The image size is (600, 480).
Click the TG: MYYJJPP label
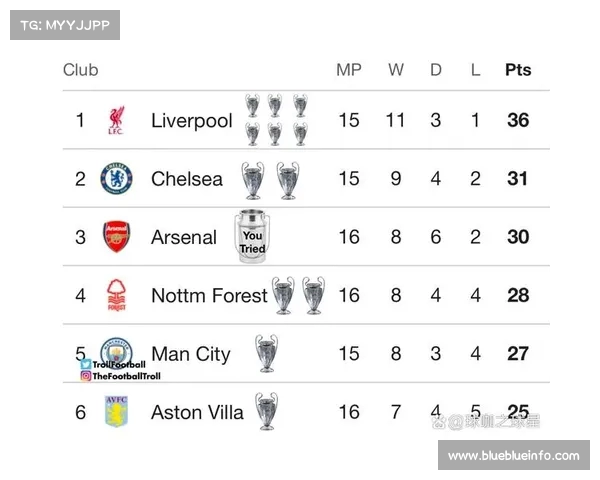pos(65,25)
